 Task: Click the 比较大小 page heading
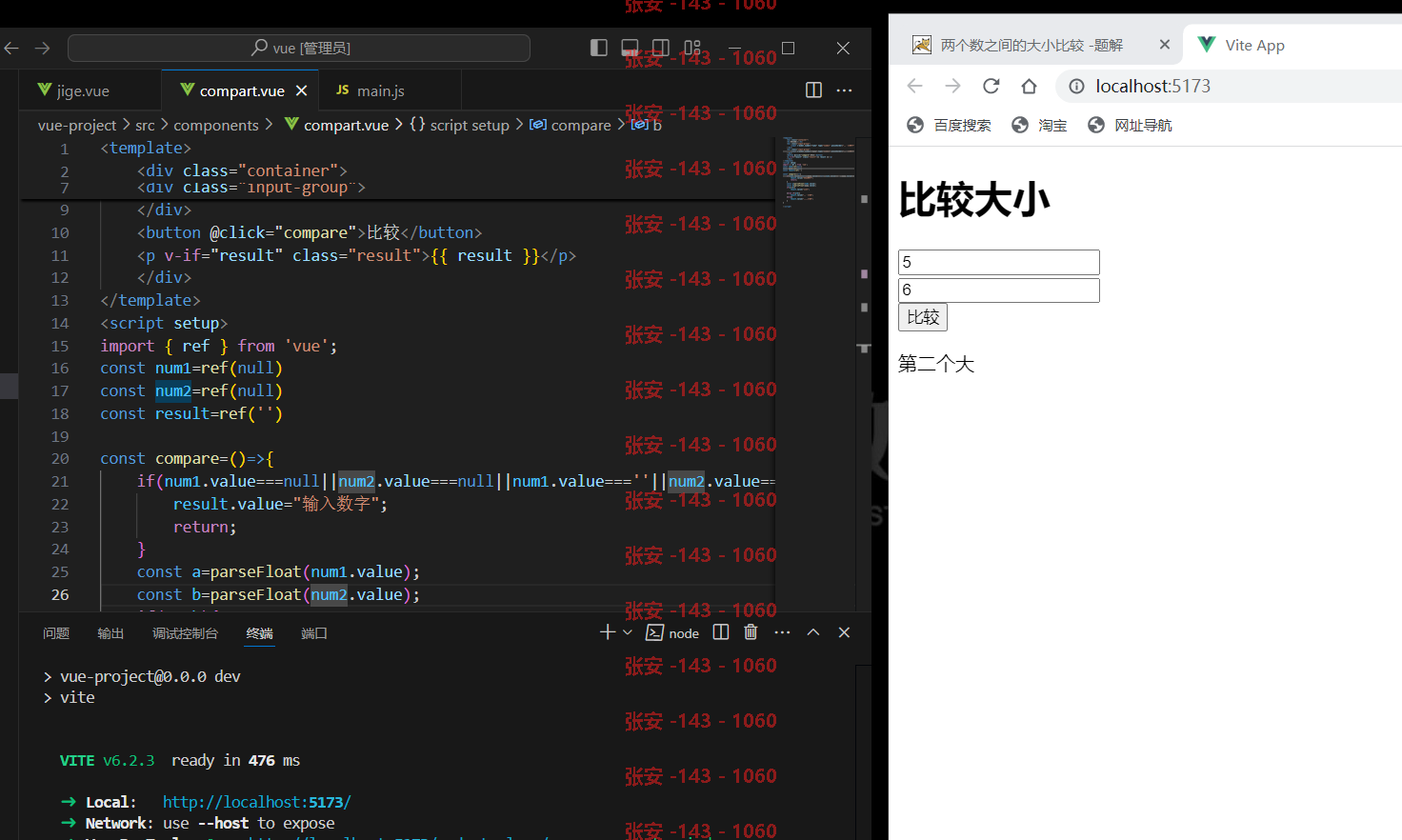tap(974, 200)
